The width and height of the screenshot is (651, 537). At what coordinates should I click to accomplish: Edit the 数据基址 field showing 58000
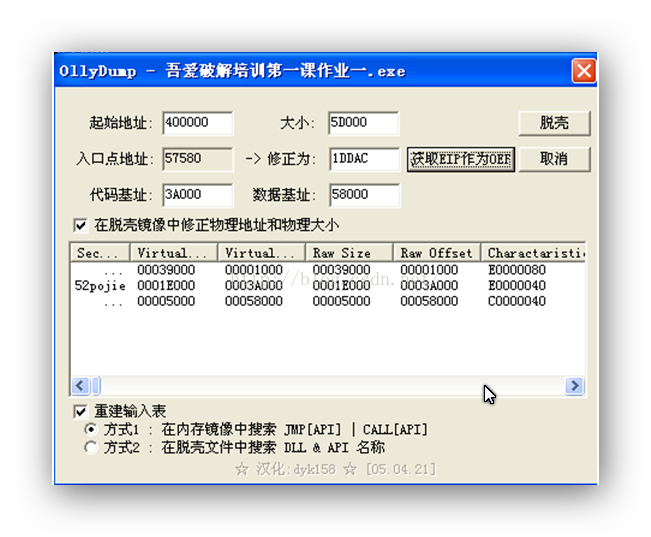(x=365, y=195)
